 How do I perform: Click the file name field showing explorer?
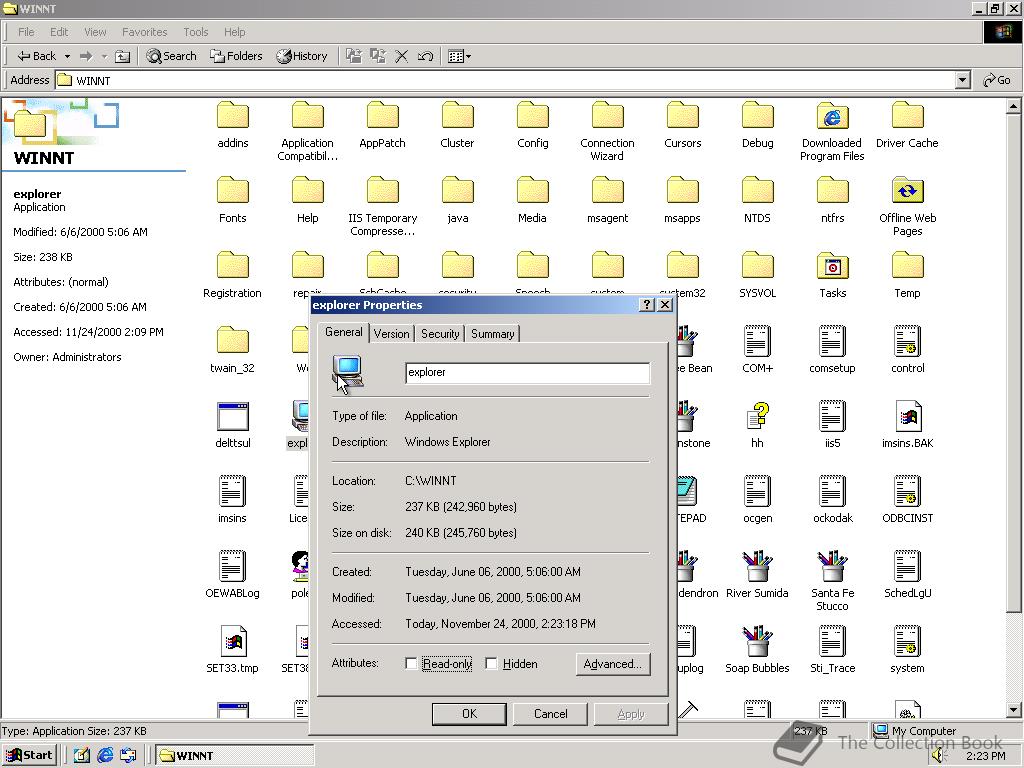pyautogui.click(x=527, y=372)
